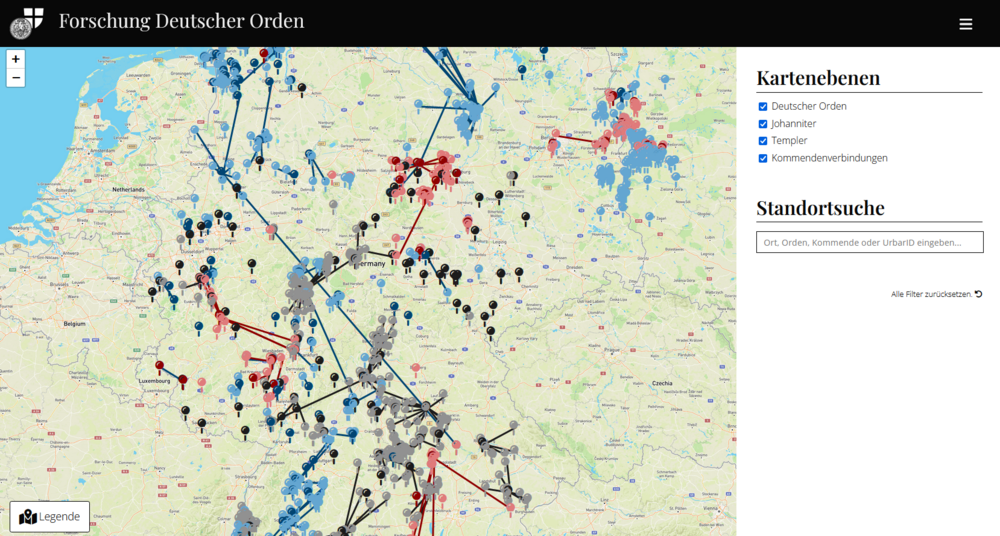Zoom in on the map

pyautogui.click(x=16, y=59)
